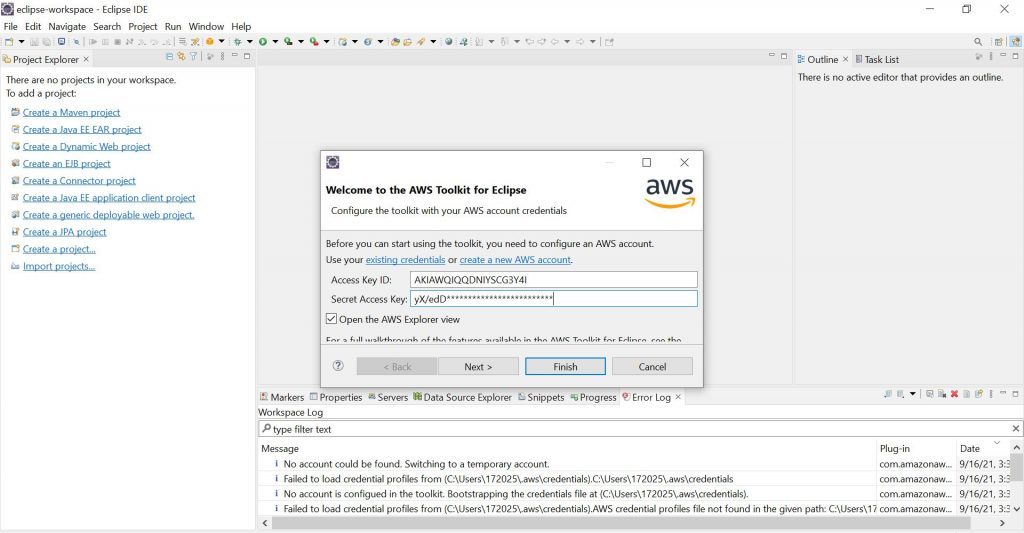Click the orange AWS Toolkit toolbar icon

(210, 41)
